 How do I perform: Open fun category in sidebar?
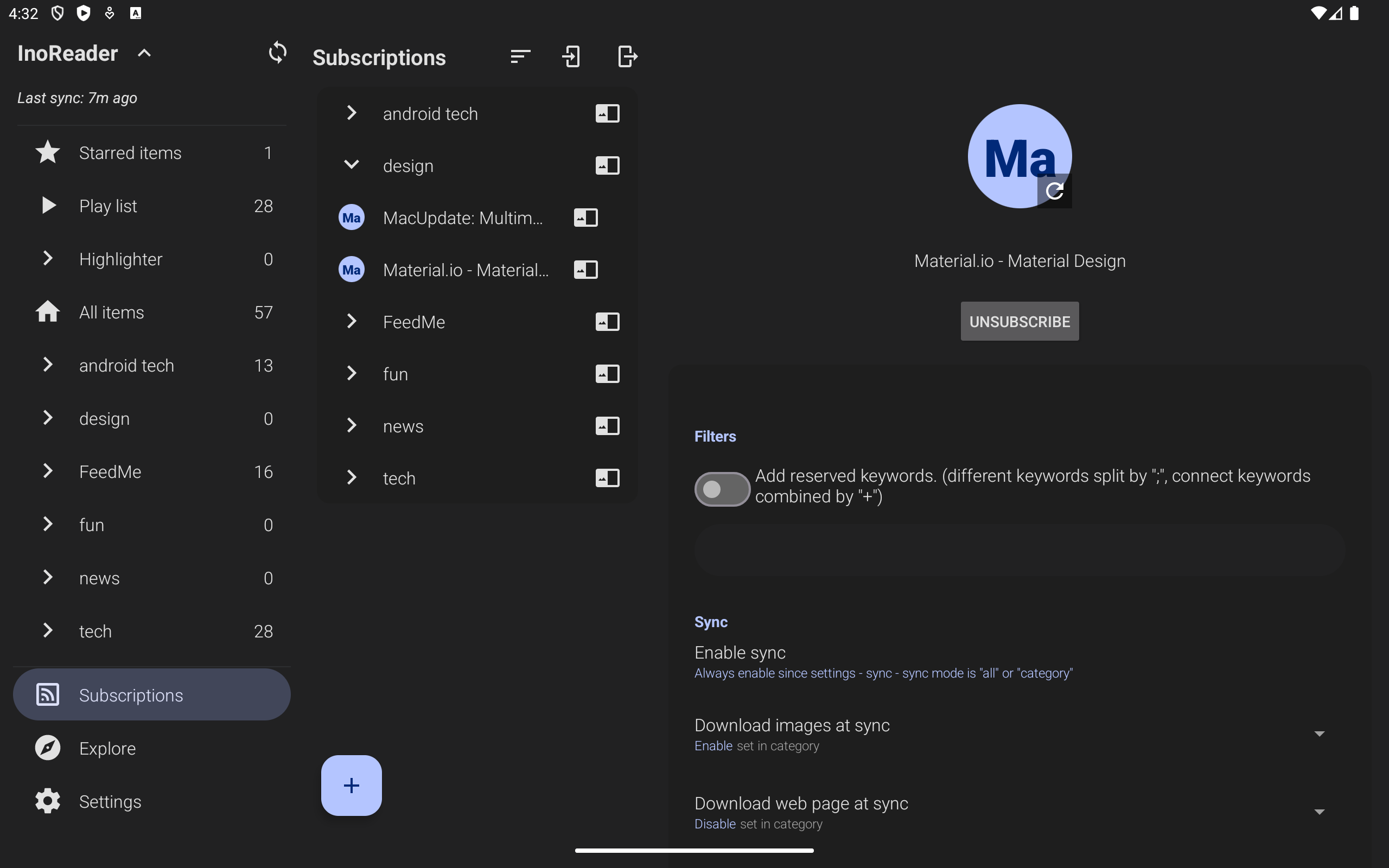click(x=151, y=525)
